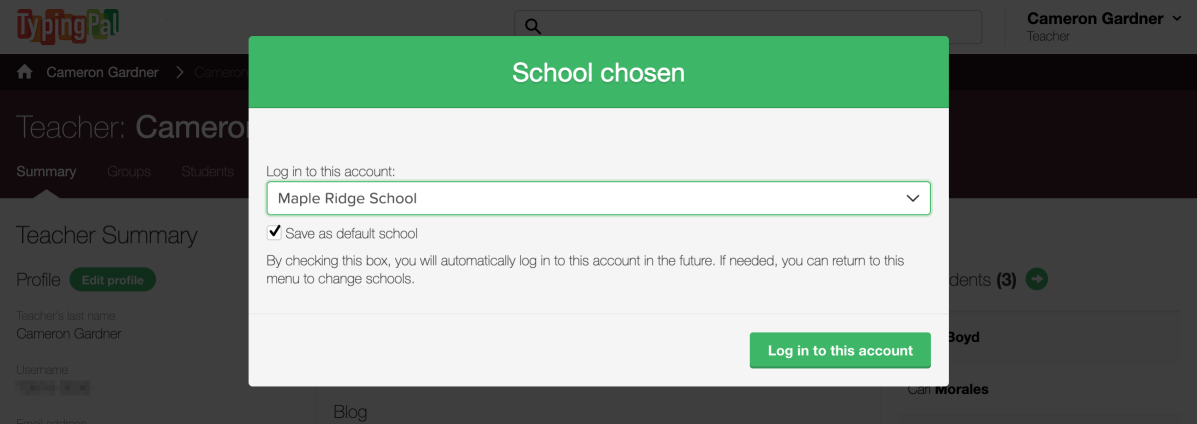
Task: Click the Edit profile button
Action: 112,280
